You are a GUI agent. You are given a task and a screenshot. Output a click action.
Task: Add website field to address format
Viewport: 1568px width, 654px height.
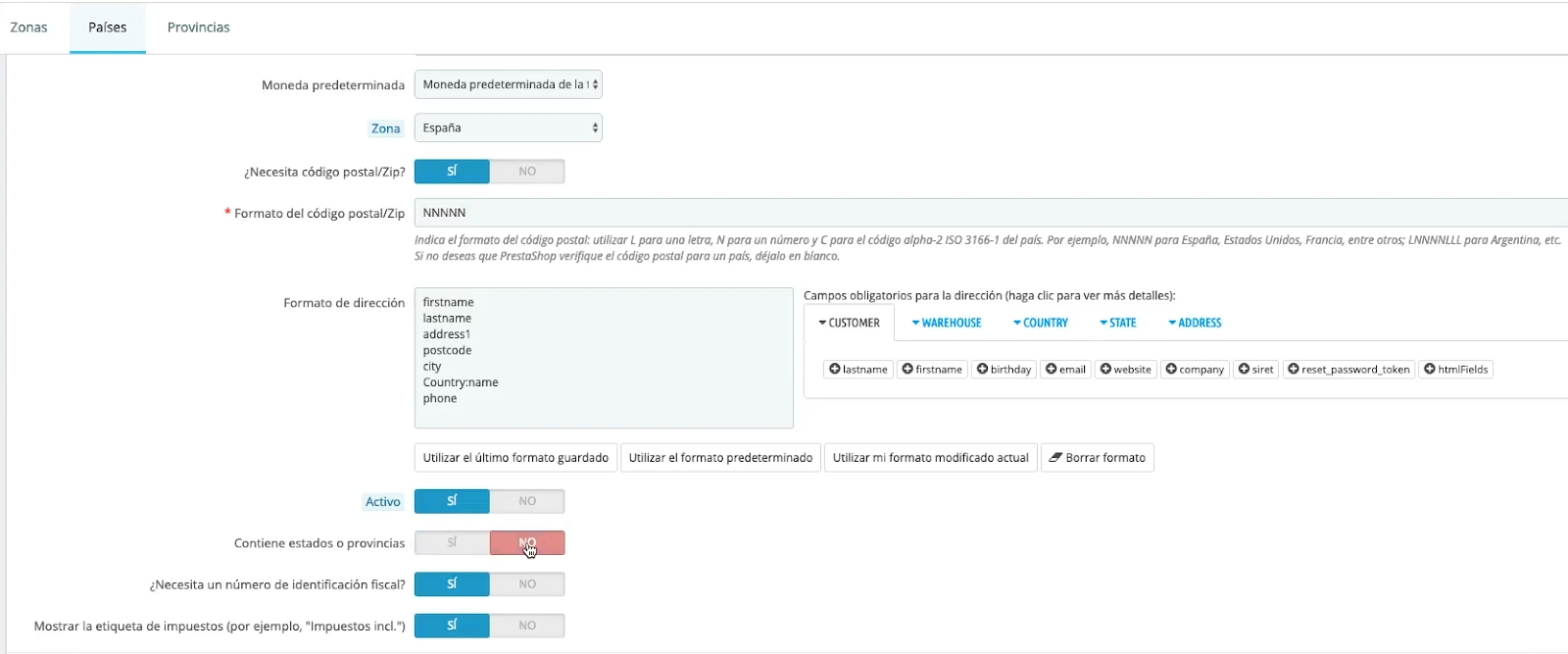click(x=1125, y=370)
